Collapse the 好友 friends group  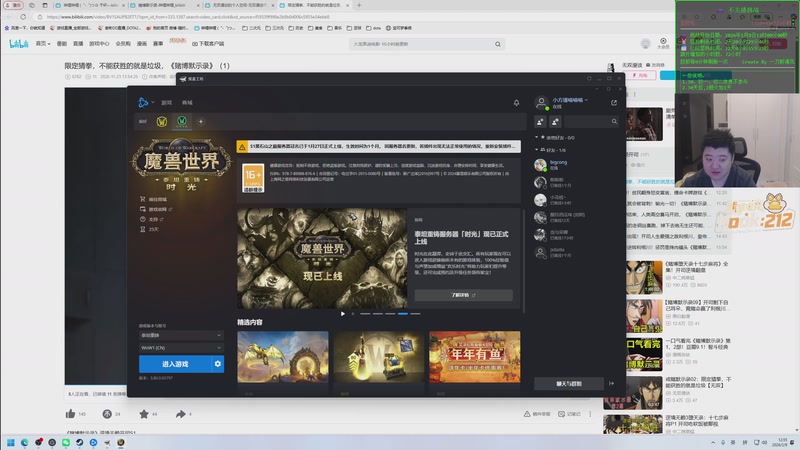tap(536, 149)
